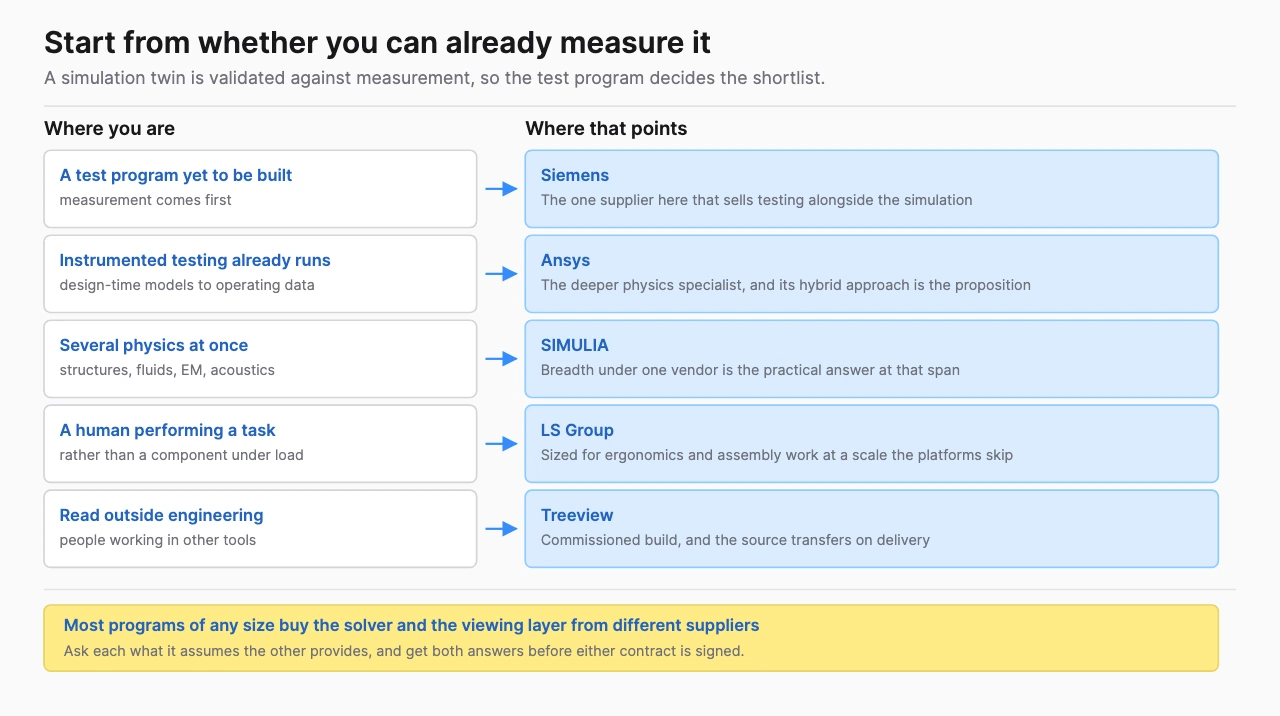Select "A test program yet to be built"
The image size is (1280, 716).
pyautogui.click(x=176, y=175)
